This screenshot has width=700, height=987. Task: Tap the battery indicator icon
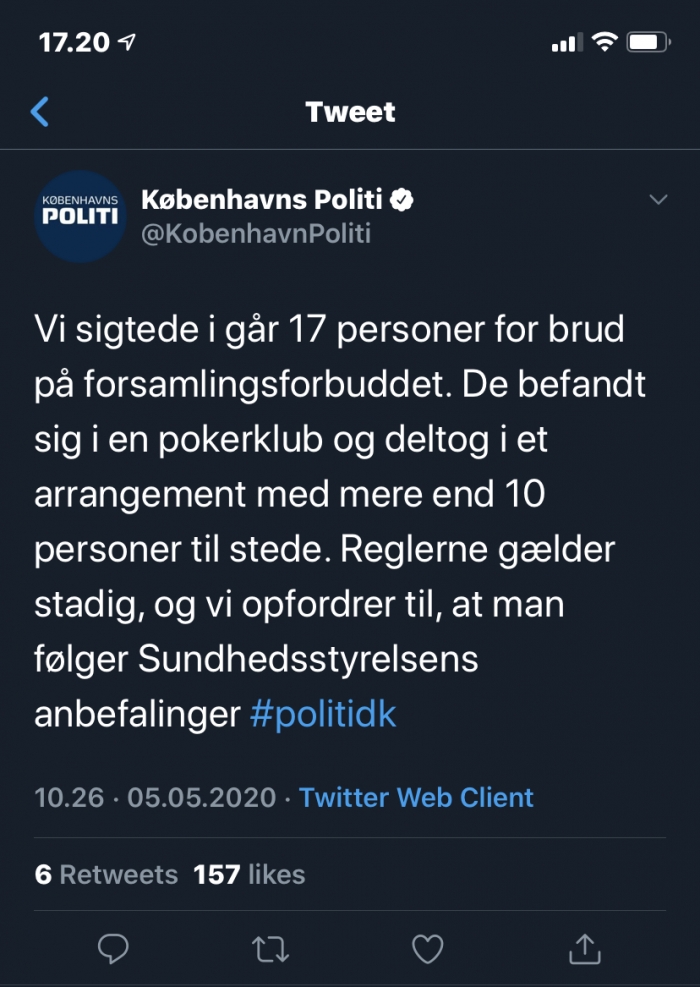pyautogui.click(x=649, y=42)
